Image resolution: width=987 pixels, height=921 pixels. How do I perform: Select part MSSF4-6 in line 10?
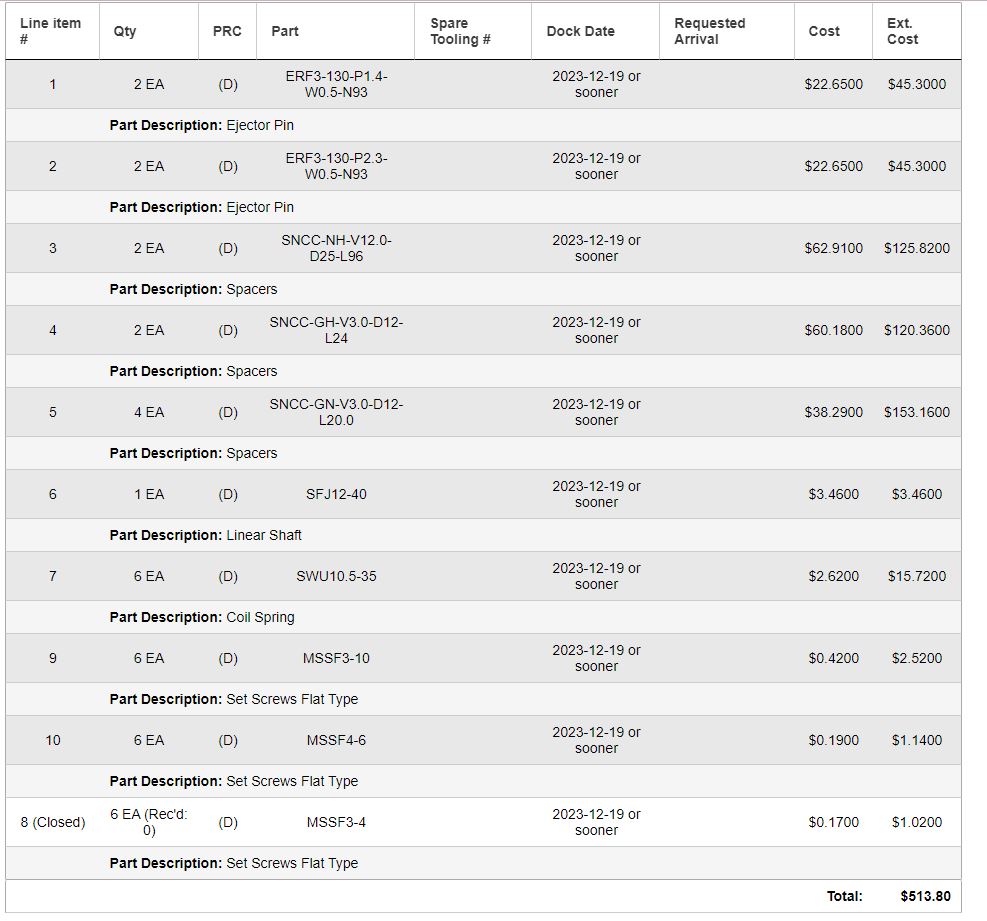tap(336, 740)
